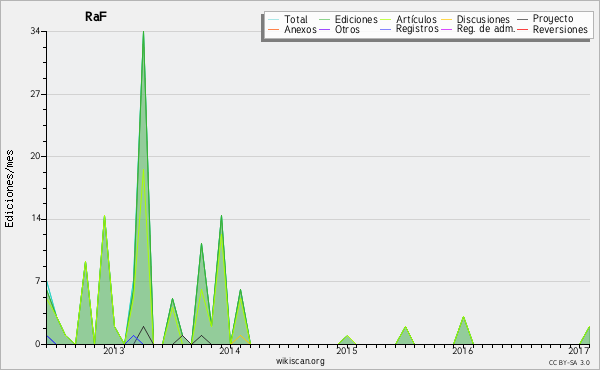This screenshot has height=370, width=600.
Task: Click the red Reversiones legend line
Action: (x=522, y=29)
